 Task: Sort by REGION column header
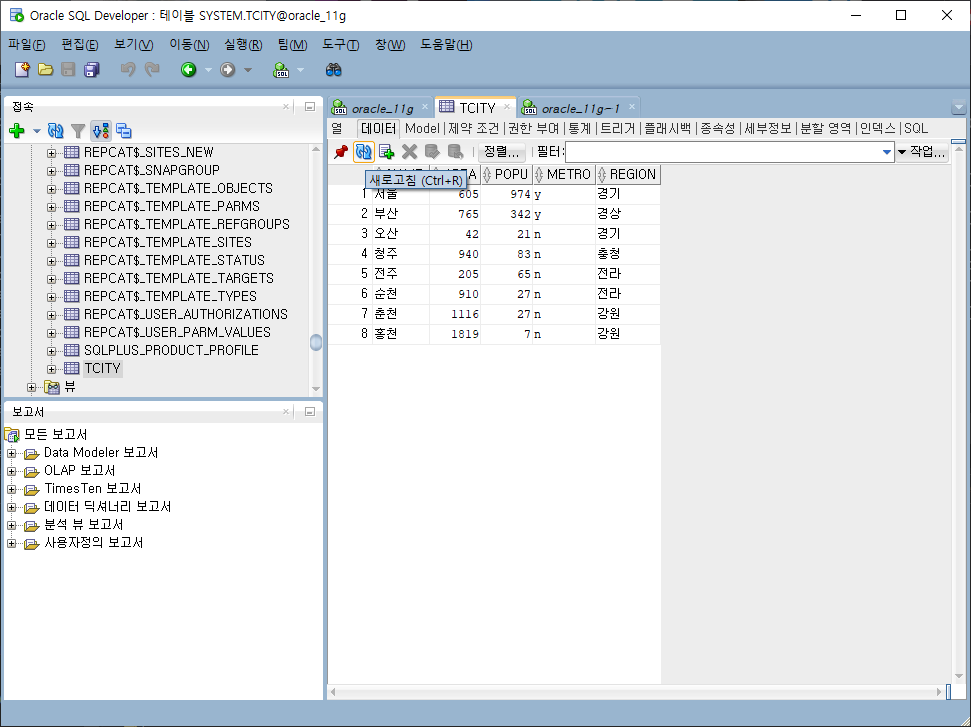[628, 175]
